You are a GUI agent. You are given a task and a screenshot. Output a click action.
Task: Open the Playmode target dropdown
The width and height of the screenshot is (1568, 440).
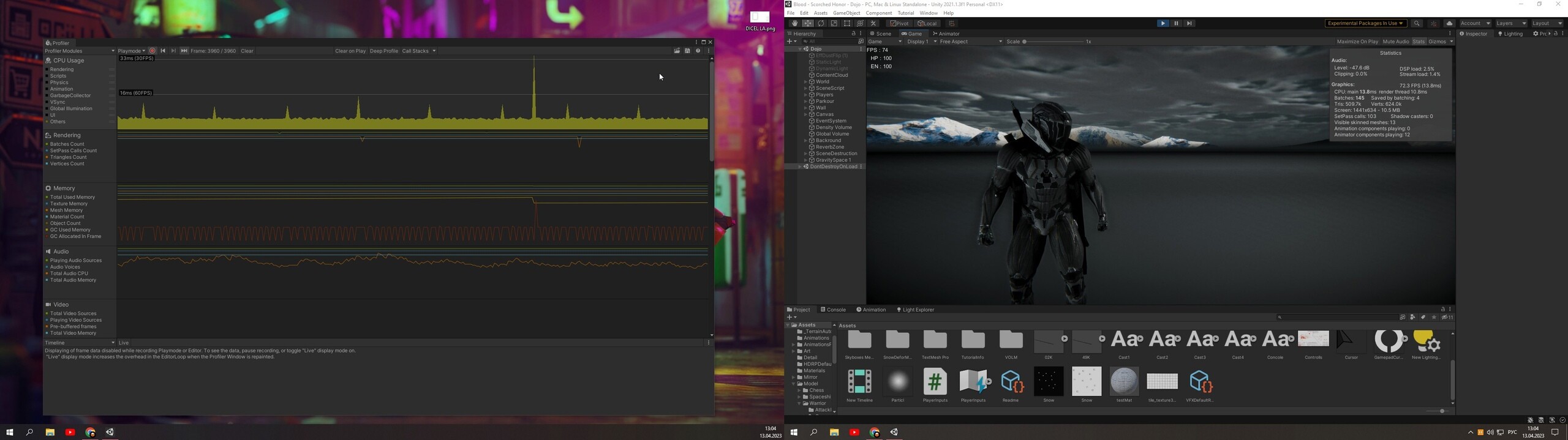[132, 51]
